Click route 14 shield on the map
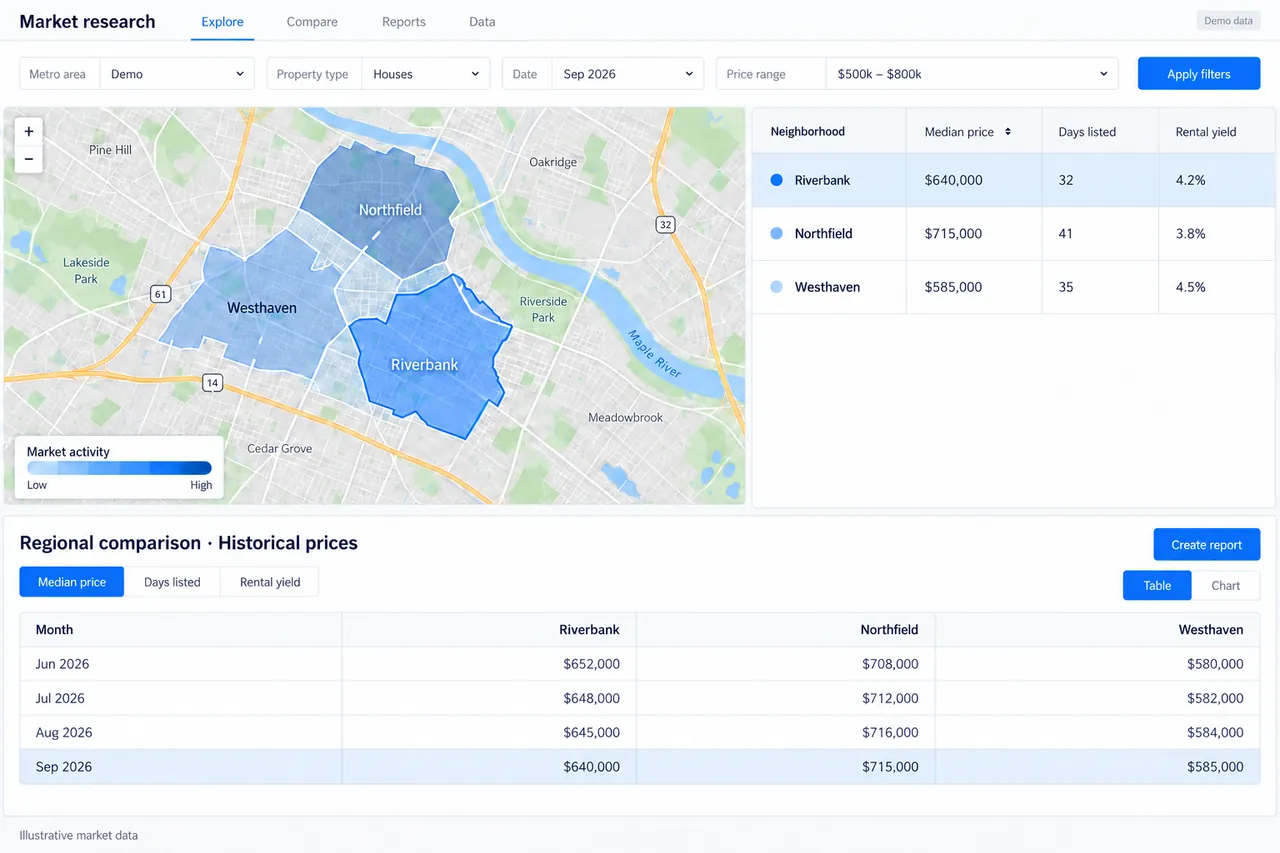 click(212, 382)
